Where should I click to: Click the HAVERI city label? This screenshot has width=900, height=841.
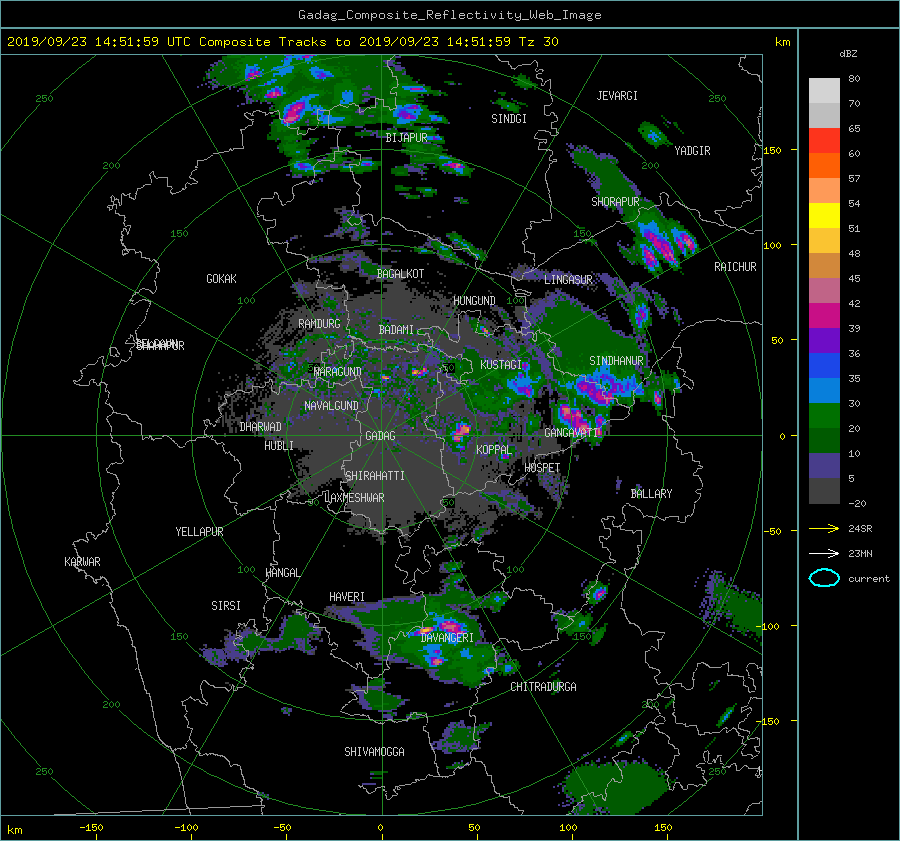pyautogui.click(x=347, y=597)
